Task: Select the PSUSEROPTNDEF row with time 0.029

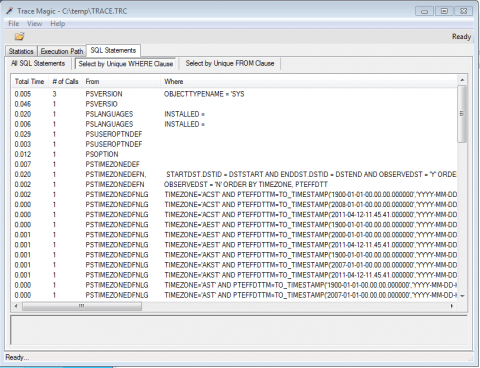Action: [x=235, y=134]
